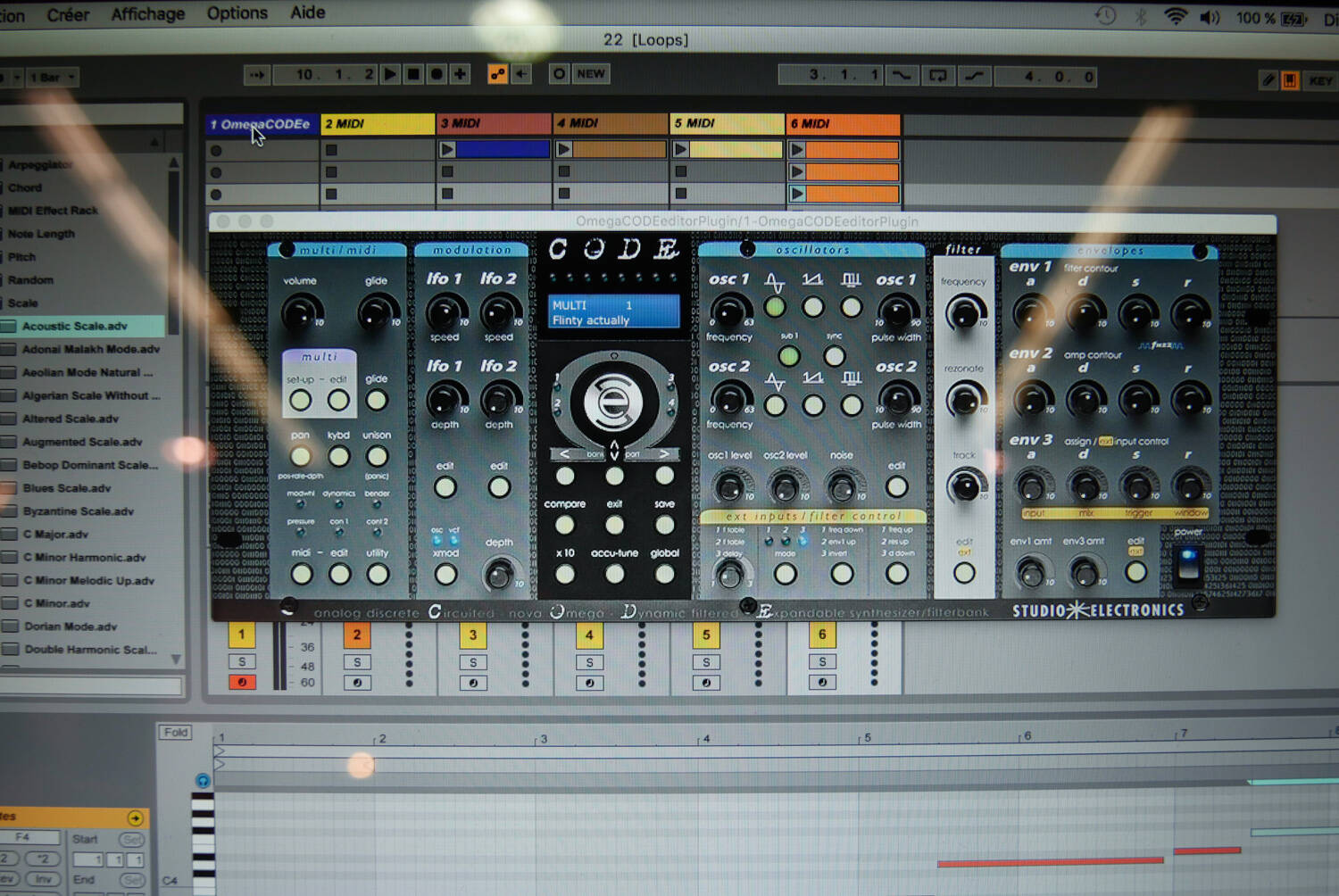Launch the first clip in track 5 MIDI

681,149
